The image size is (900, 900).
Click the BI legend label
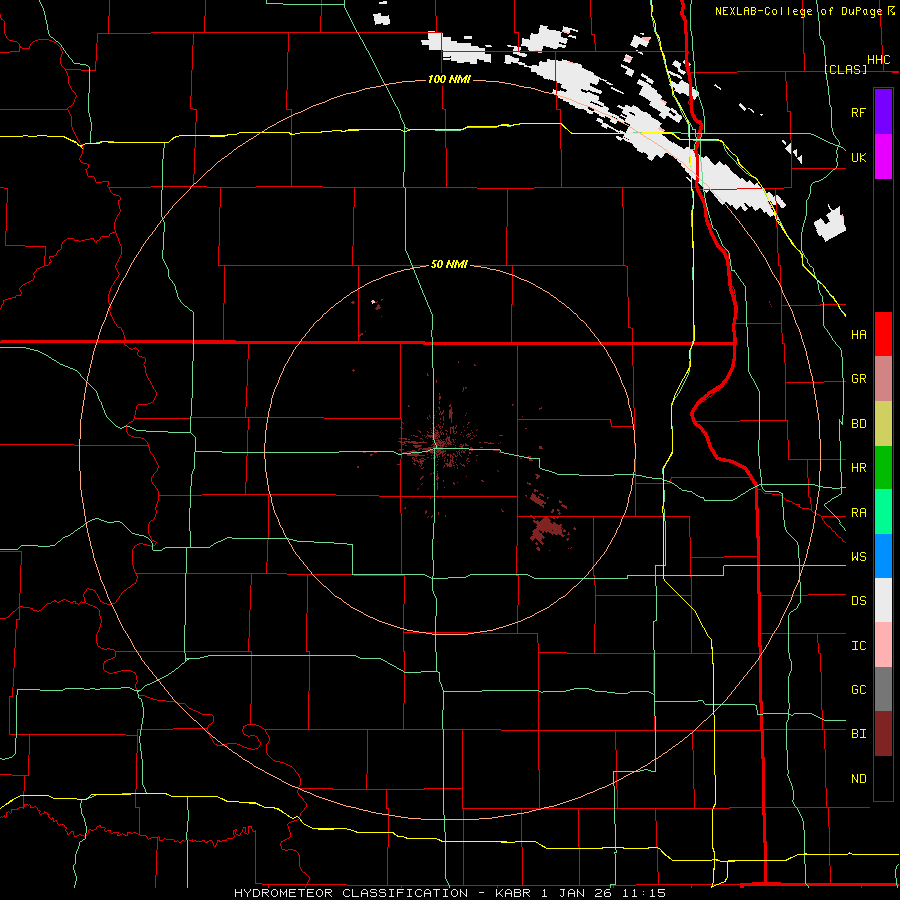[x=859, y=734]
